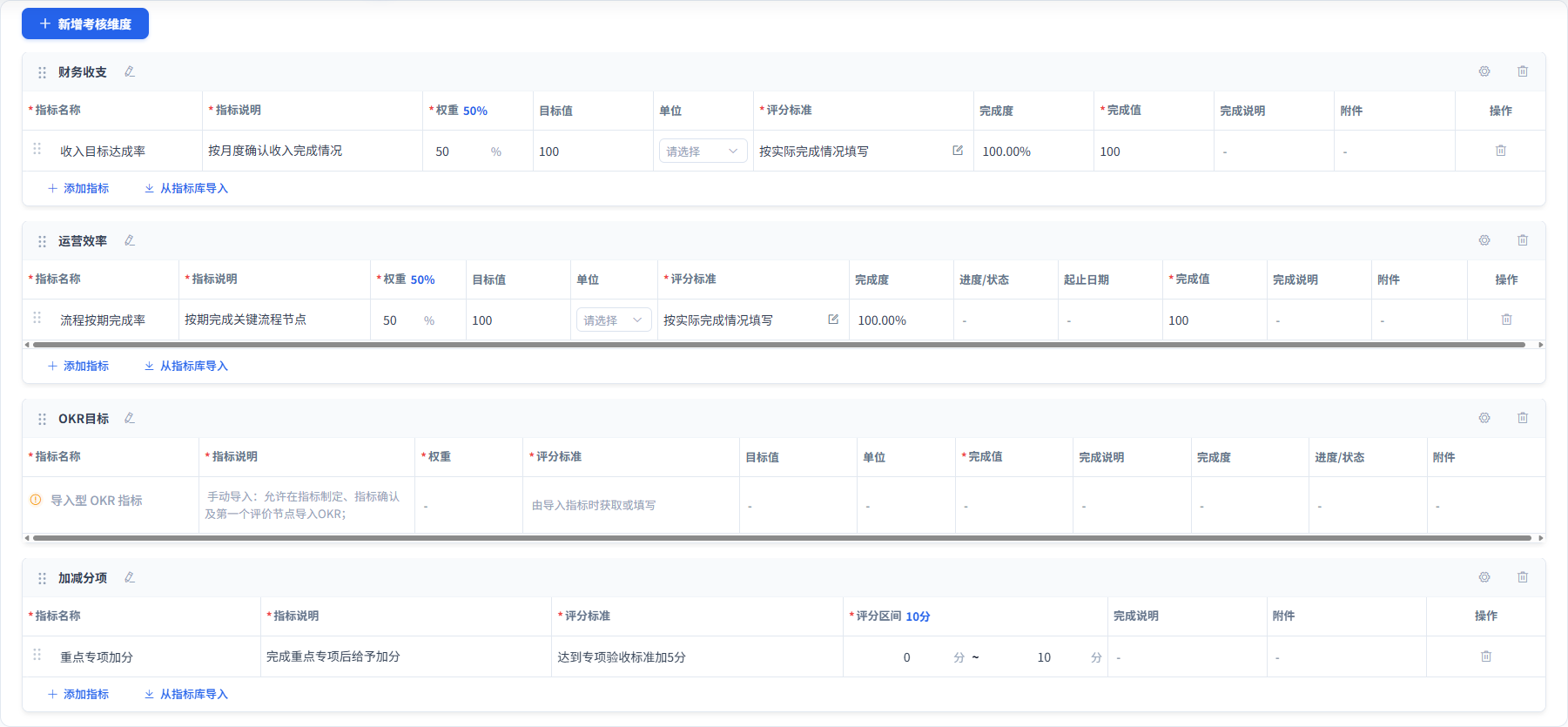Click 100.00% completion in 财务收支 row
1568x727 pixels.
[1006, 151]
